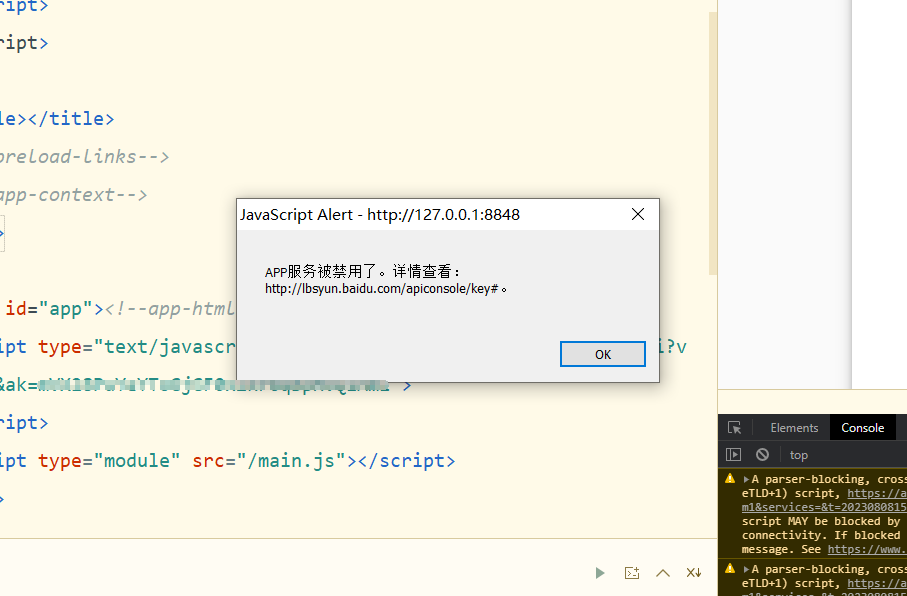Click the 'id="app"' attribute in the code
This screenshot has height=596, width=907.
coord(50,308)
